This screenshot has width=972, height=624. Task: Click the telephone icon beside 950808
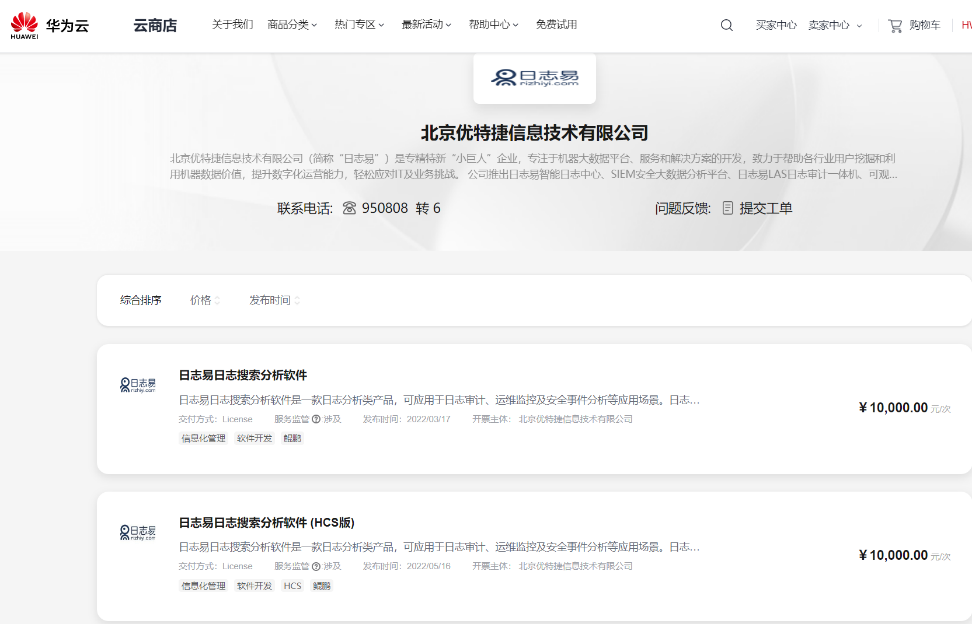coord(349,208)
